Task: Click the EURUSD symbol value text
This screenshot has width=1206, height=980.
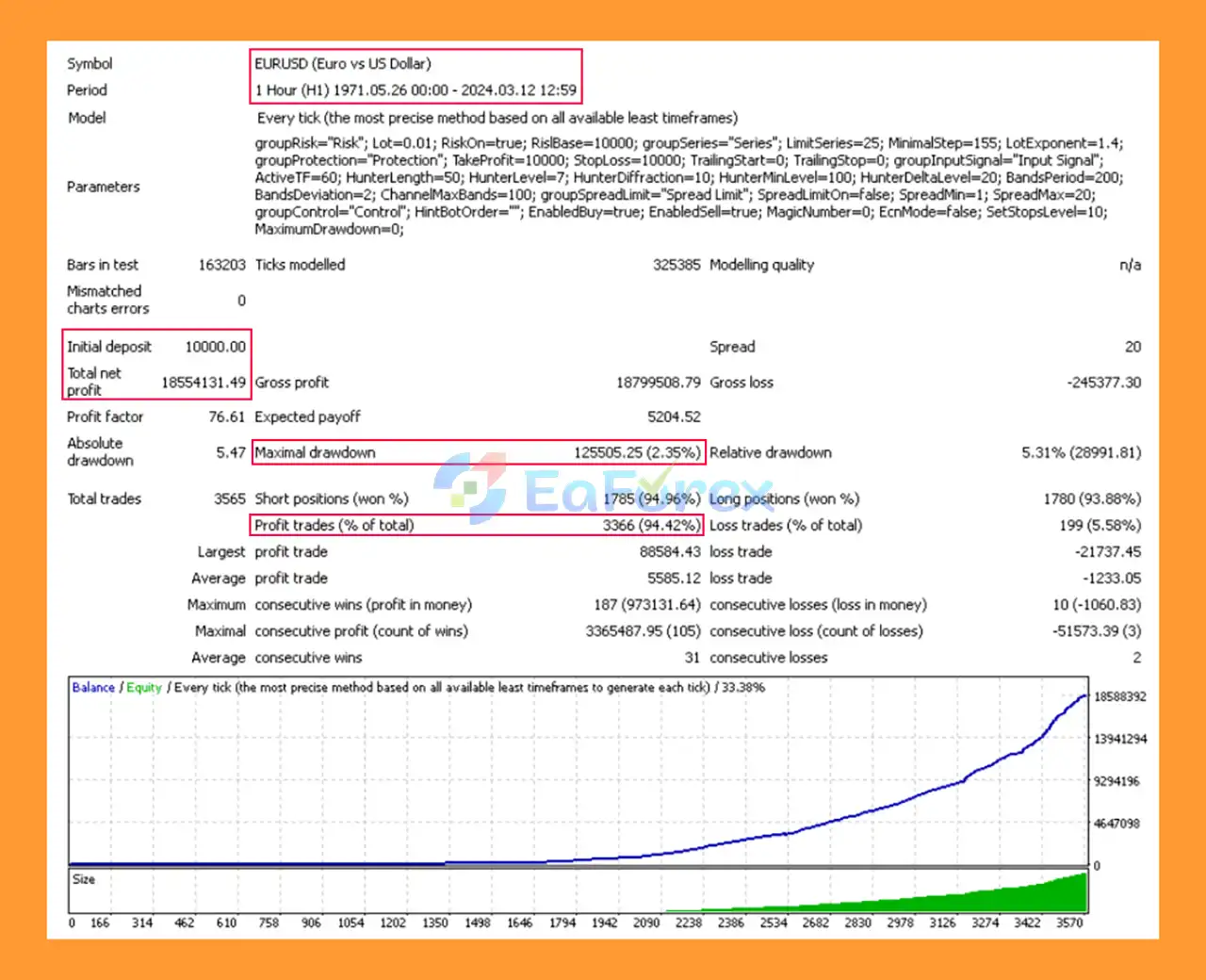Action: click(343, 64)
